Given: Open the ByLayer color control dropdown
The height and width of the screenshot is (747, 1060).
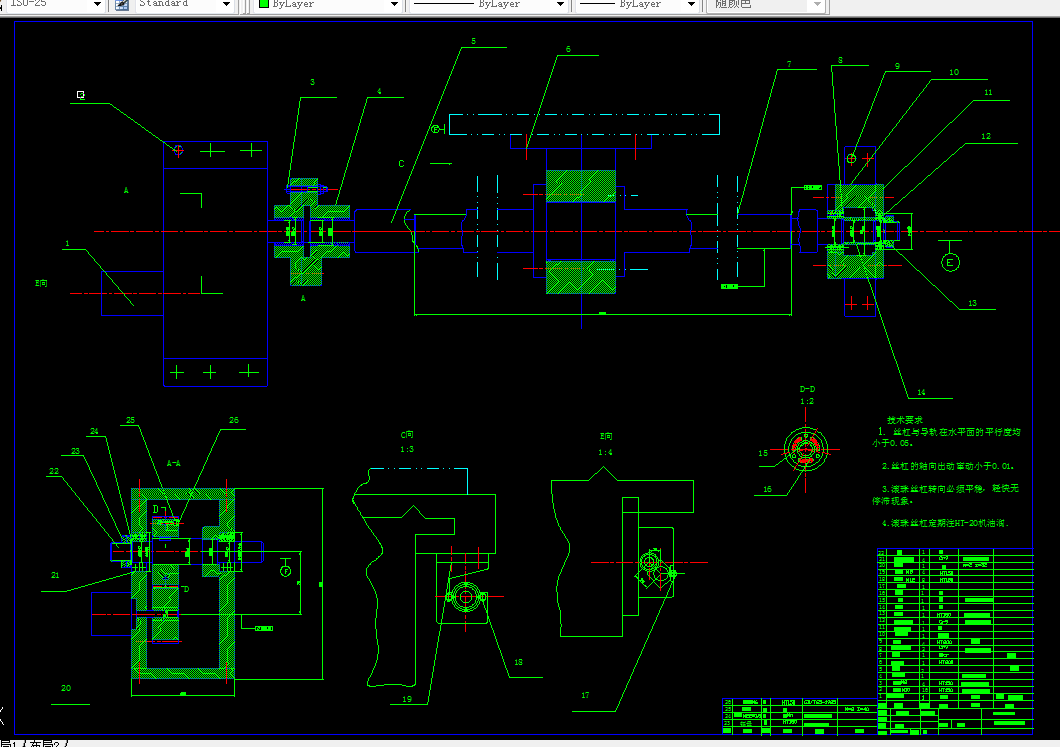Looking at the screenshot, I should [x=394, y=4].
